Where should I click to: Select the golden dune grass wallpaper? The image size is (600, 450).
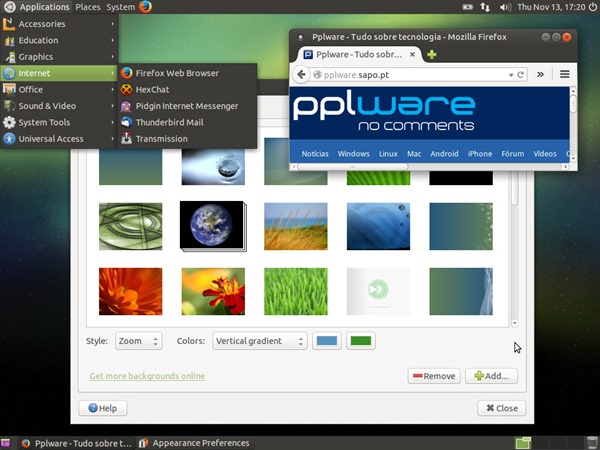click(296, 227)
